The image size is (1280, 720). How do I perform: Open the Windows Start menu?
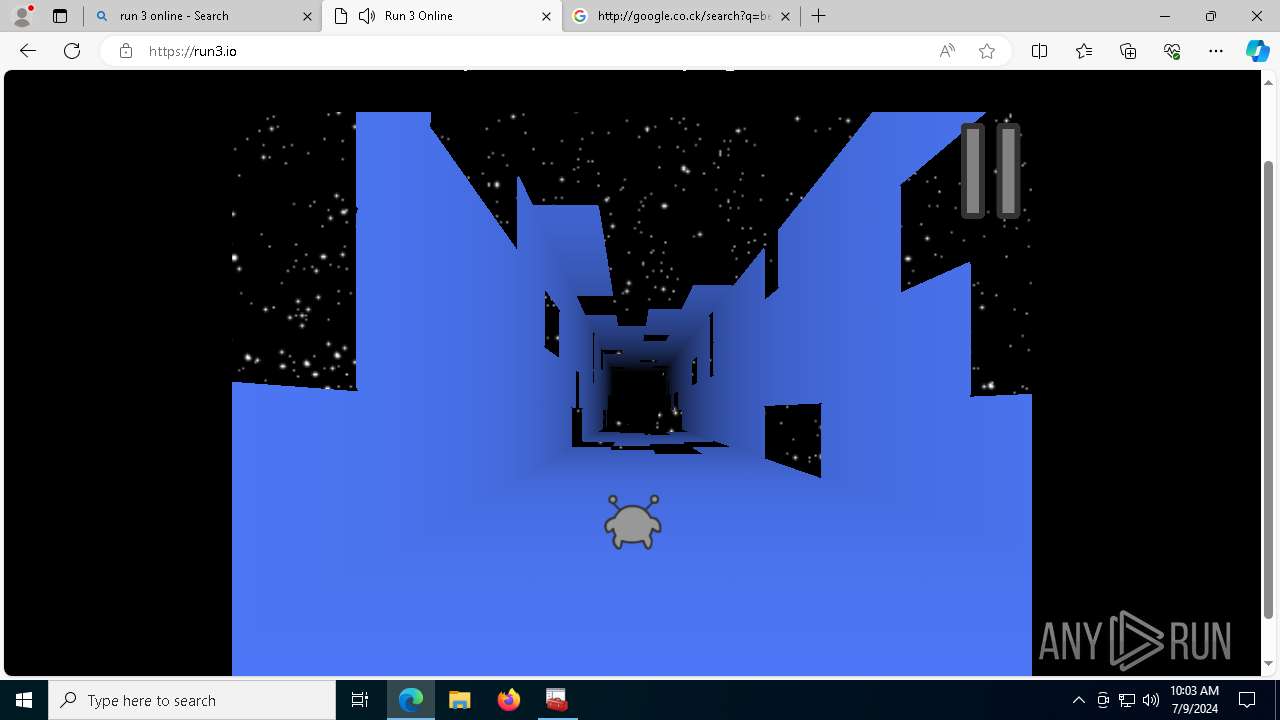(x=24, y=700)
